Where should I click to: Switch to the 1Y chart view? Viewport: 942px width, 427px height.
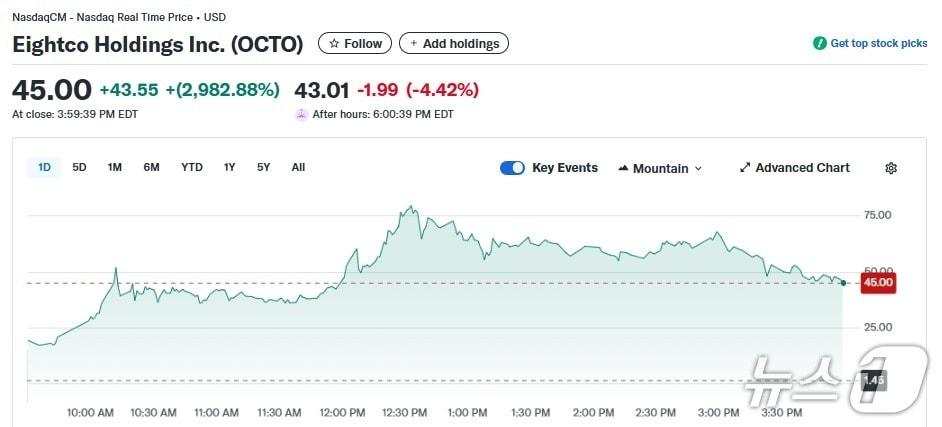pyautogui.click(x=230, y=167)
